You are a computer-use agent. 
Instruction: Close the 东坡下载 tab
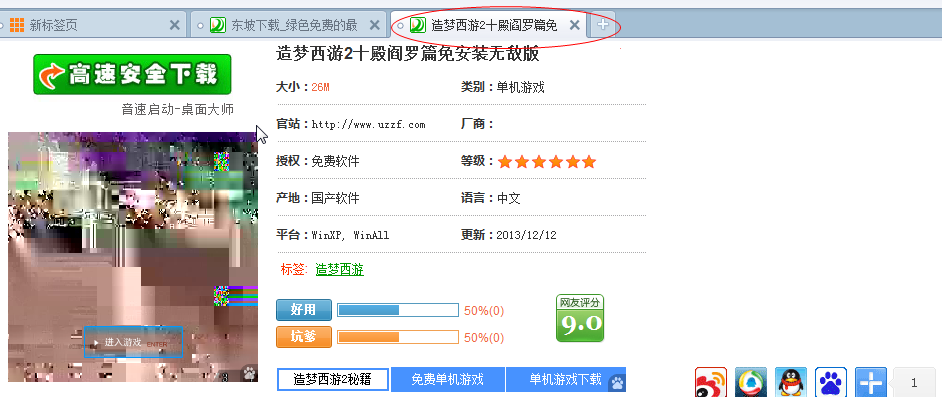(x=374, y=25)
